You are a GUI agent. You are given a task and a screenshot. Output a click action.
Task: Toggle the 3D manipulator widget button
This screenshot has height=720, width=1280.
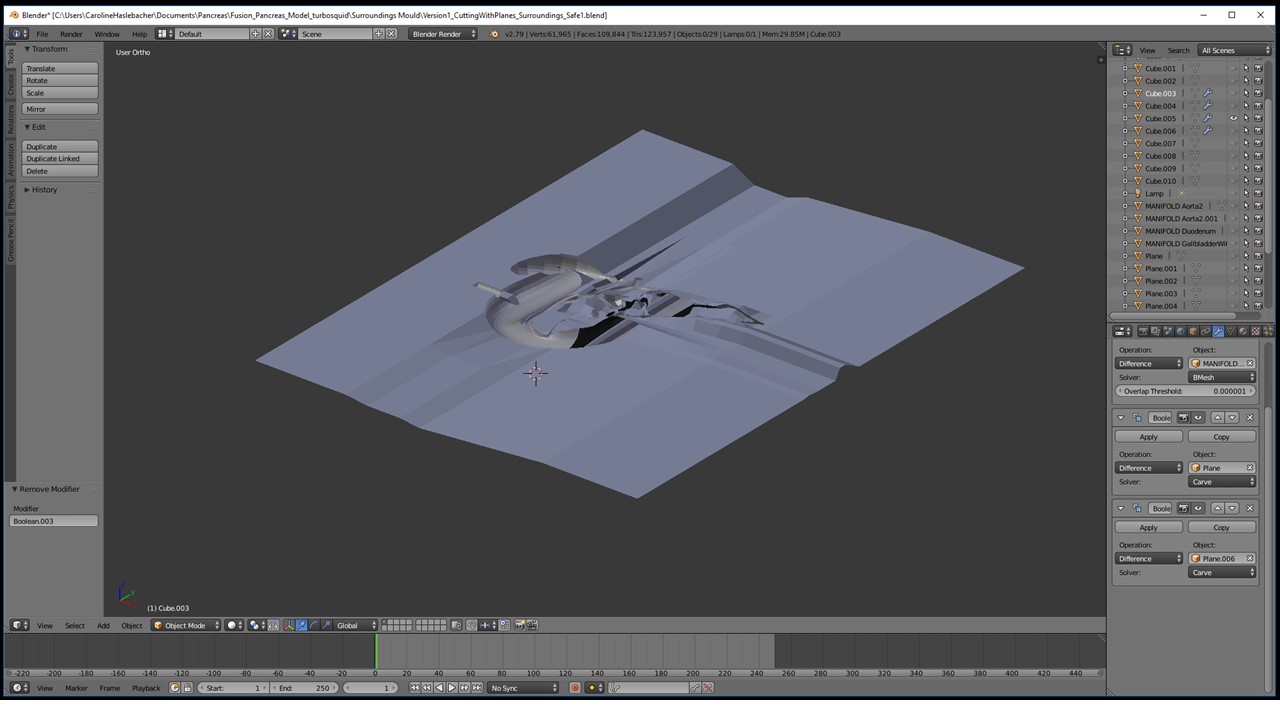click(289, 625)
